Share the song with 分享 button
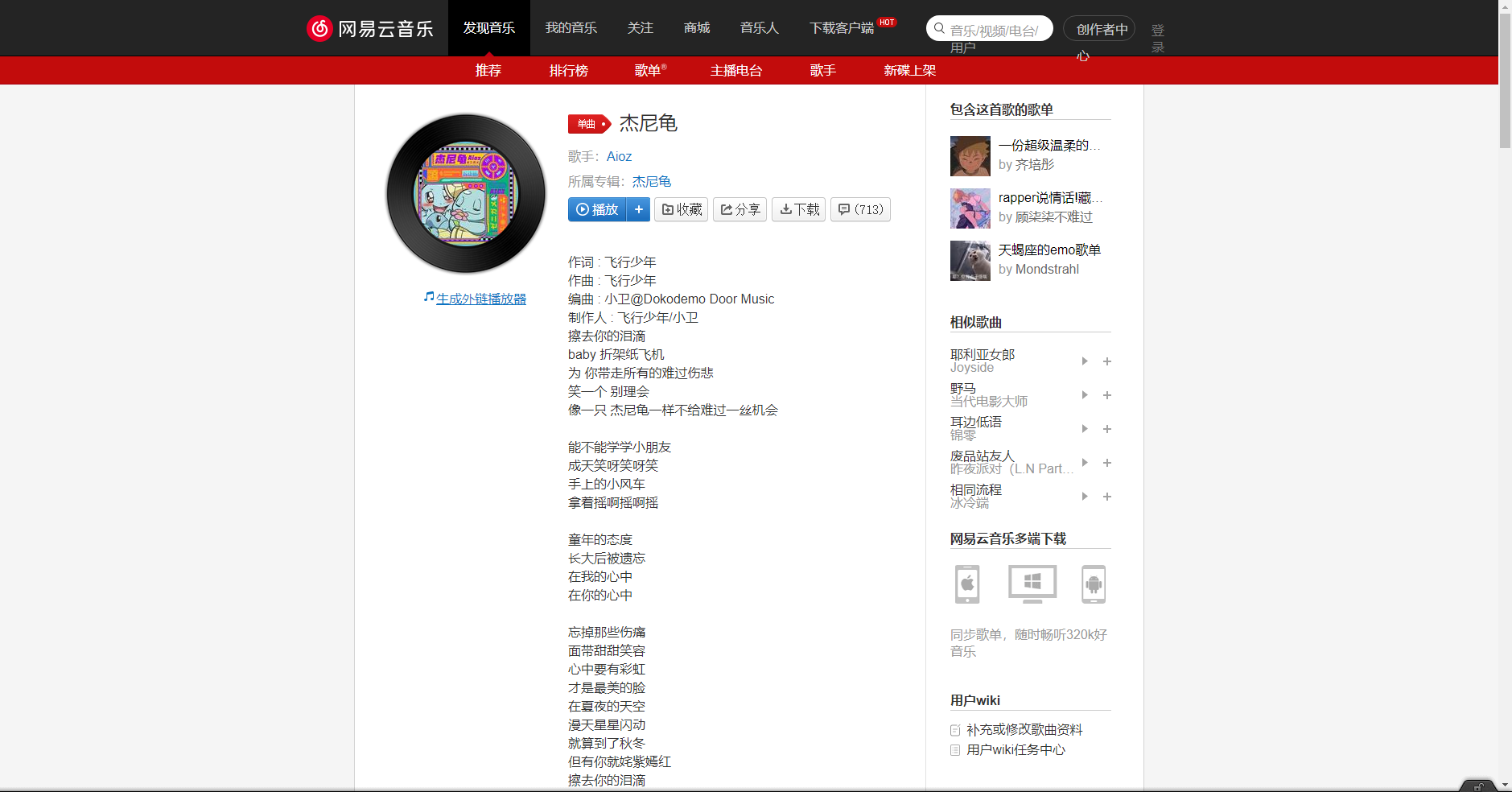Screen dimensions: 1512x792 point(740,209)
